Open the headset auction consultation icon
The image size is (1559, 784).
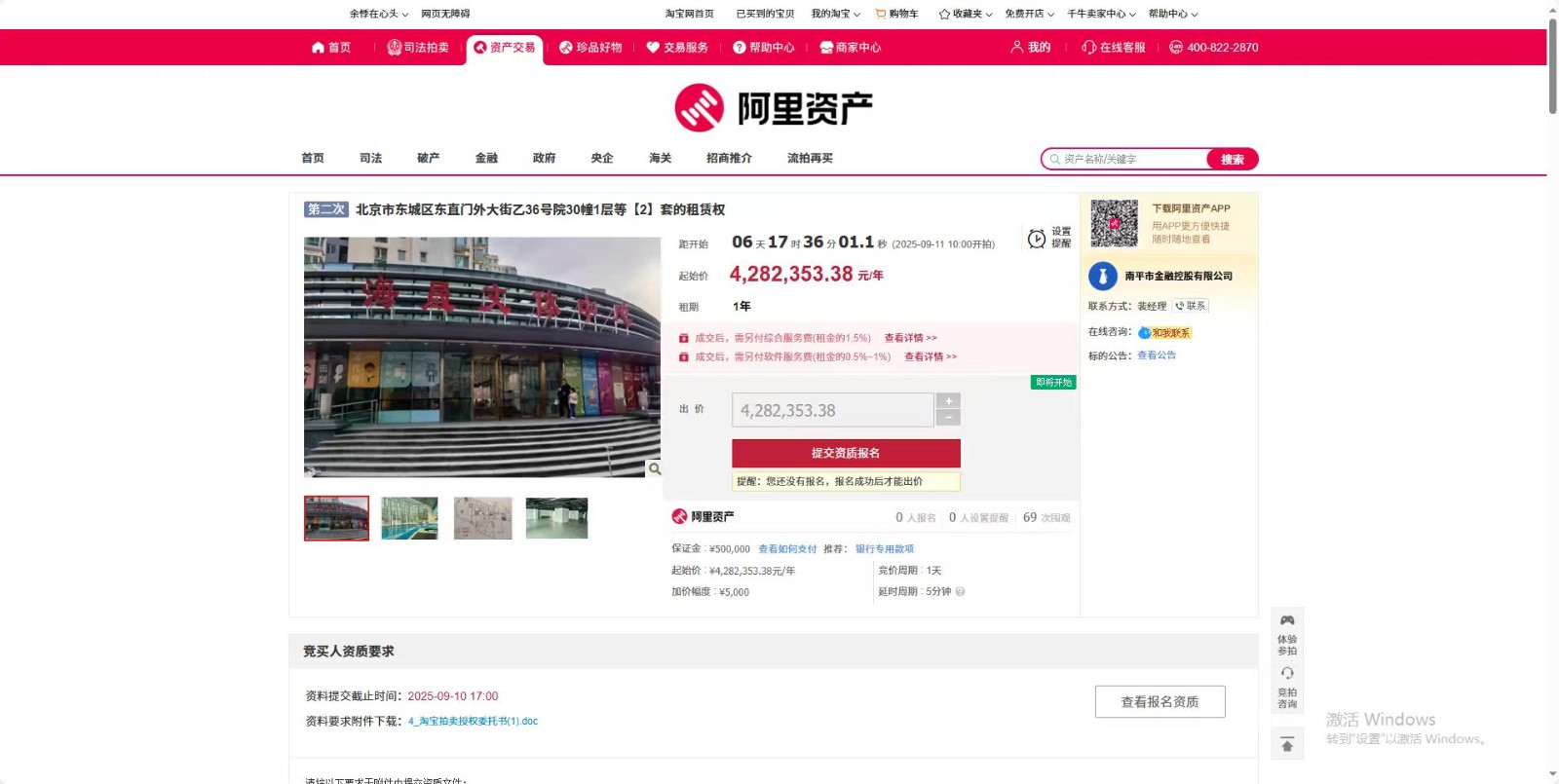coord(1286,674)
